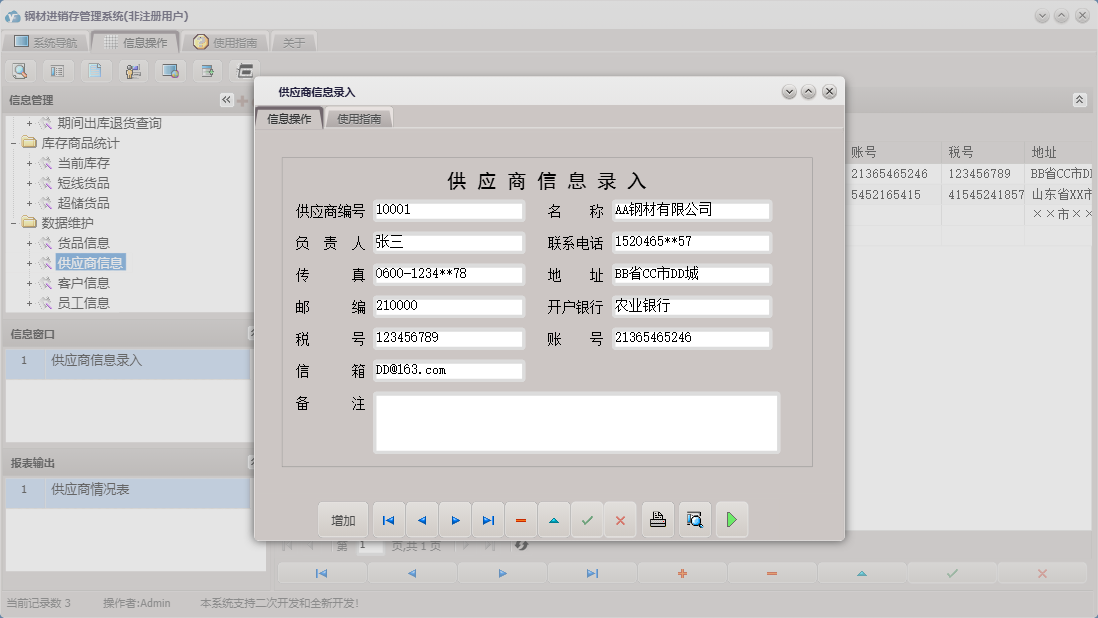The width and height of the screenshot is (1098, 618).
Task: Click the green run arrow in dialog toolbar
Action: 731,520
